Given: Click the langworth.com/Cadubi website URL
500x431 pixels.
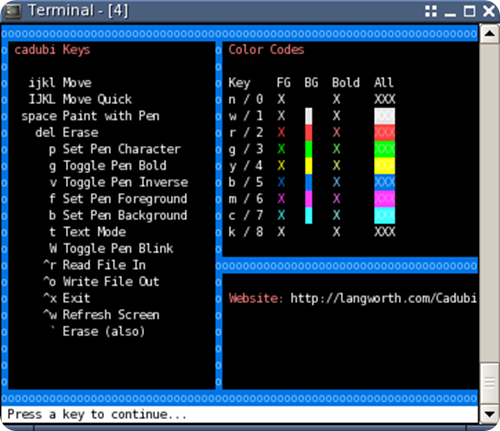Looking at the screenshot, I should (x=383, y=298).
